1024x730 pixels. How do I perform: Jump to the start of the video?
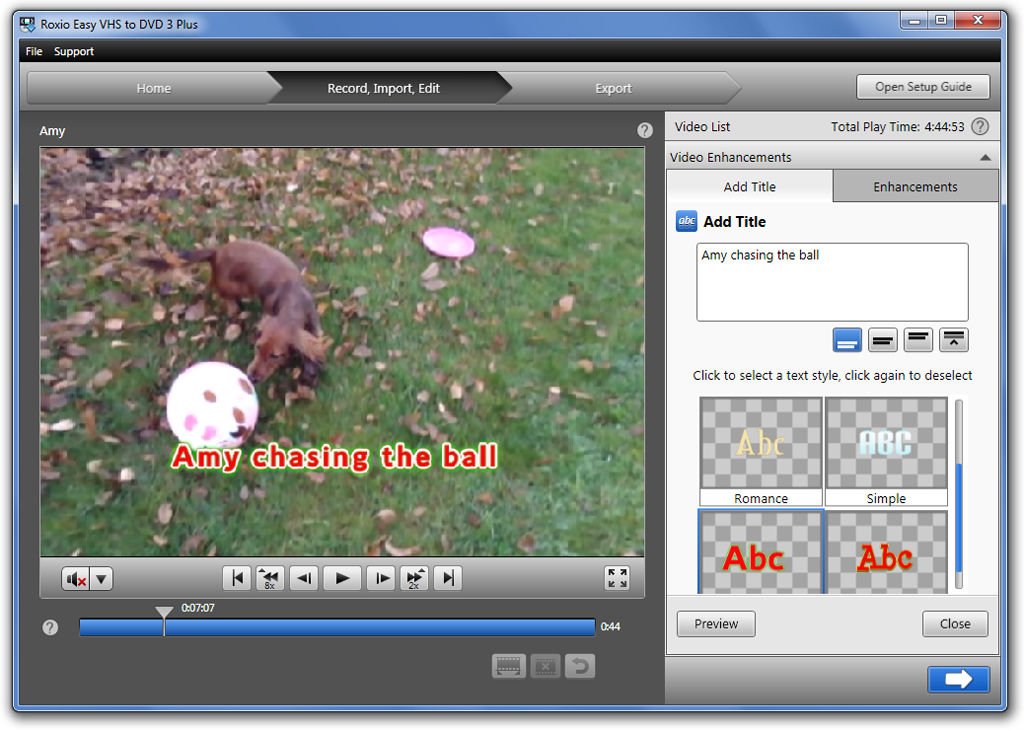[237, 578]
